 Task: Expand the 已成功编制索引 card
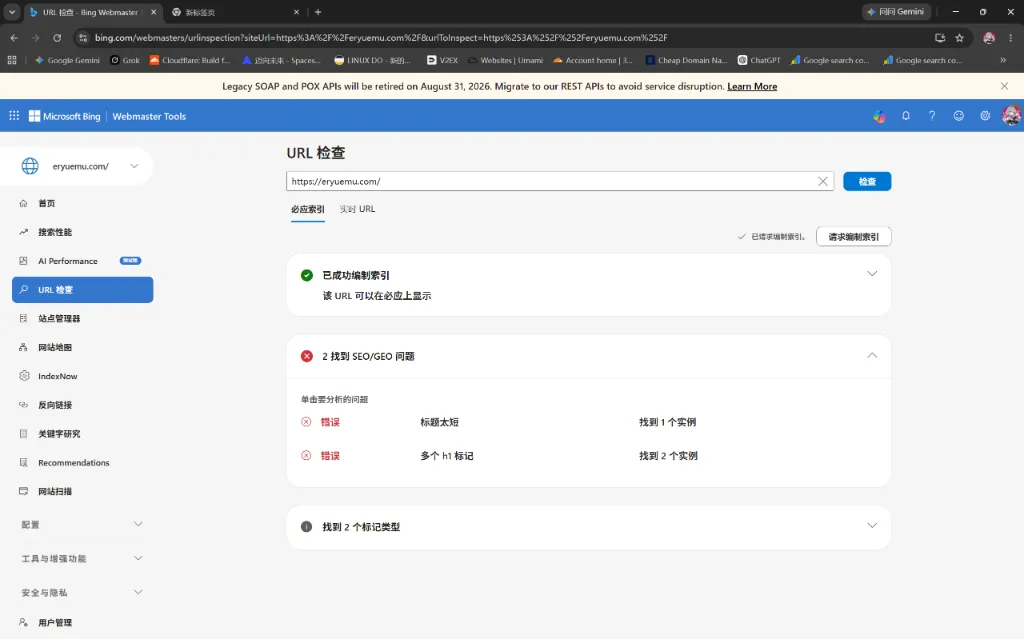[872, 274]
